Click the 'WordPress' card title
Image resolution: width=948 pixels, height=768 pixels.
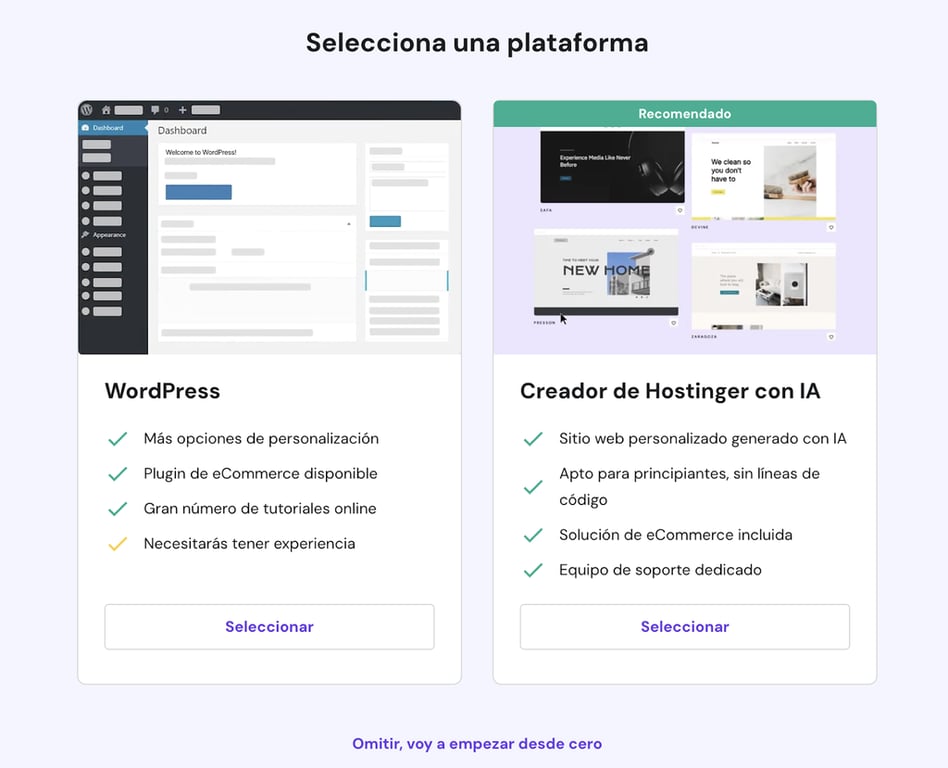(162, 391)
